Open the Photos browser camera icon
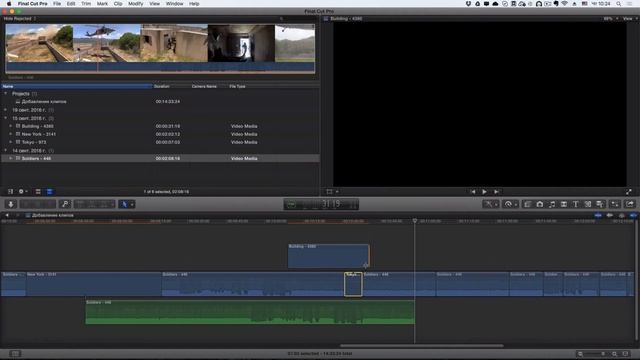 [540, 204]
